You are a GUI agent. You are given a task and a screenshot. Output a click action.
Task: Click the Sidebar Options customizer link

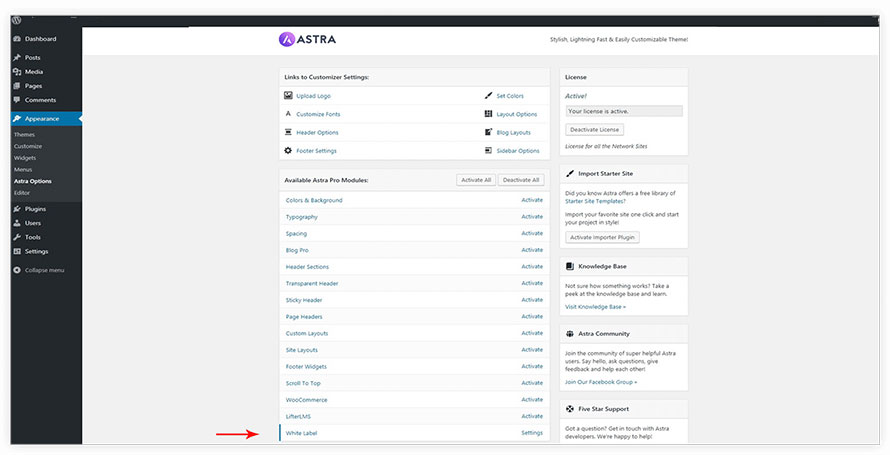(518, 151)
